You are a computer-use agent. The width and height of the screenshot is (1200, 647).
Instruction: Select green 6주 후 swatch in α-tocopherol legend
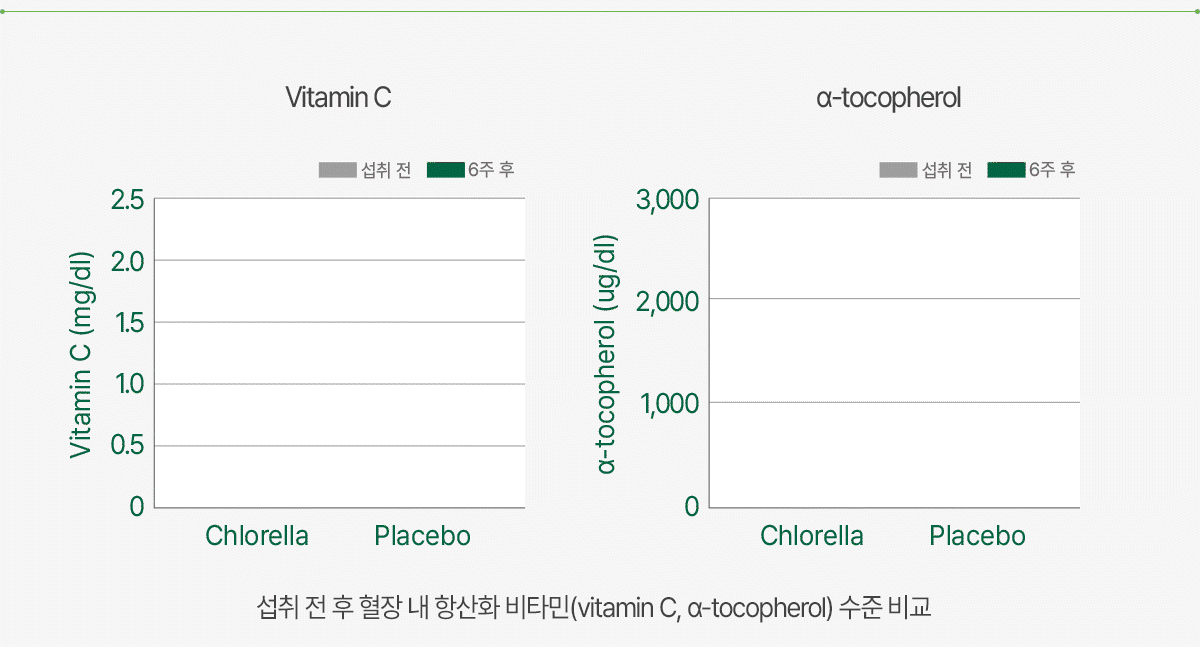(1006, 170)
